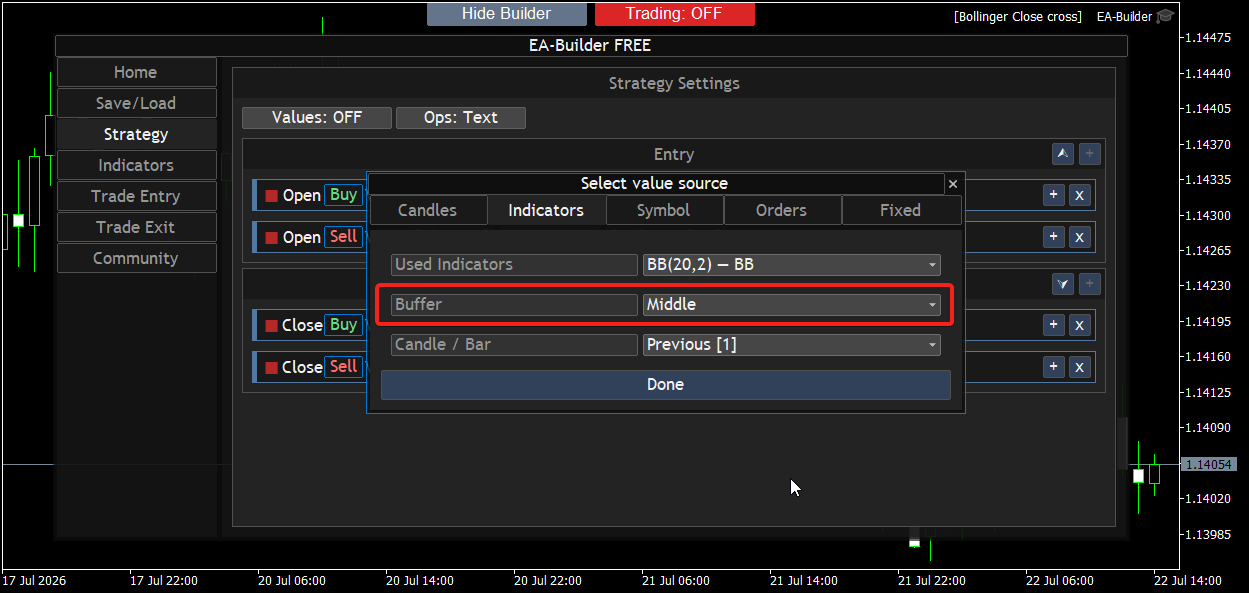The width and height of the screenshot is (1249, 593).
Task: Switch to the Orders tab
Action: click(782, 210)
